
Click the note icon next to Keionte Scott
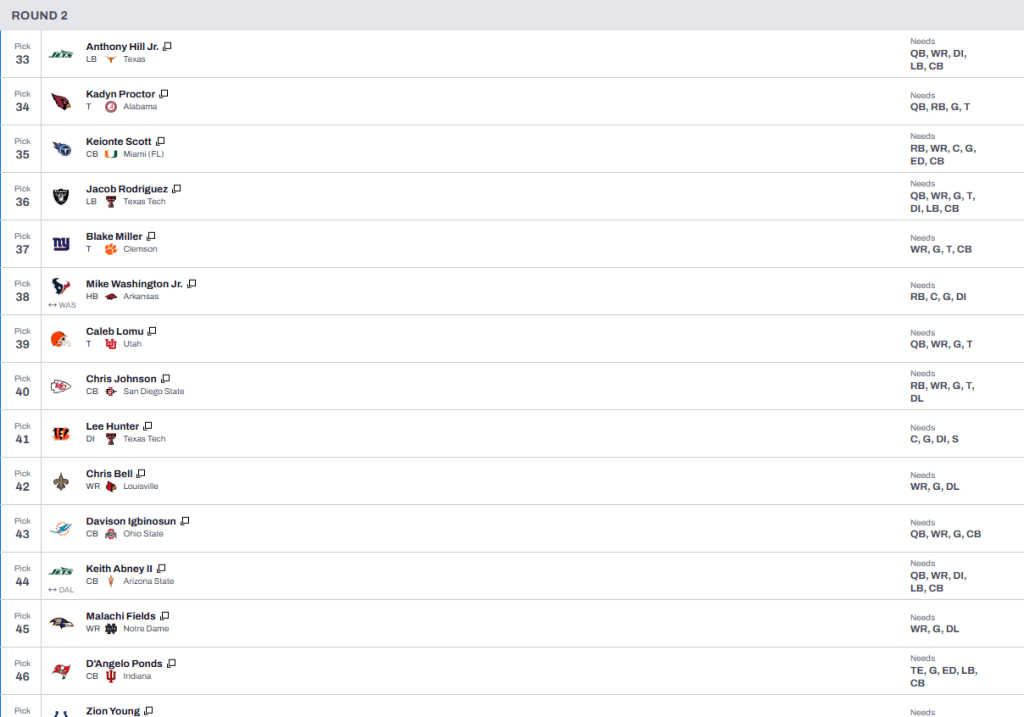(x=160, y=141)
